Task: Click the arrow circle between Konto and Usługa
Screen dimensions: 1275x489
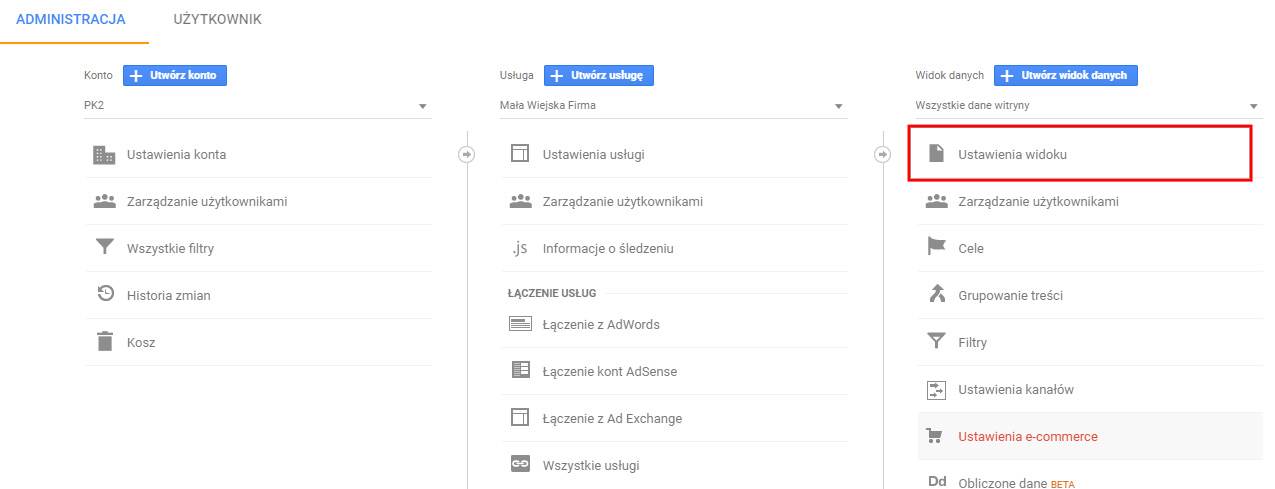Action: 466,154
